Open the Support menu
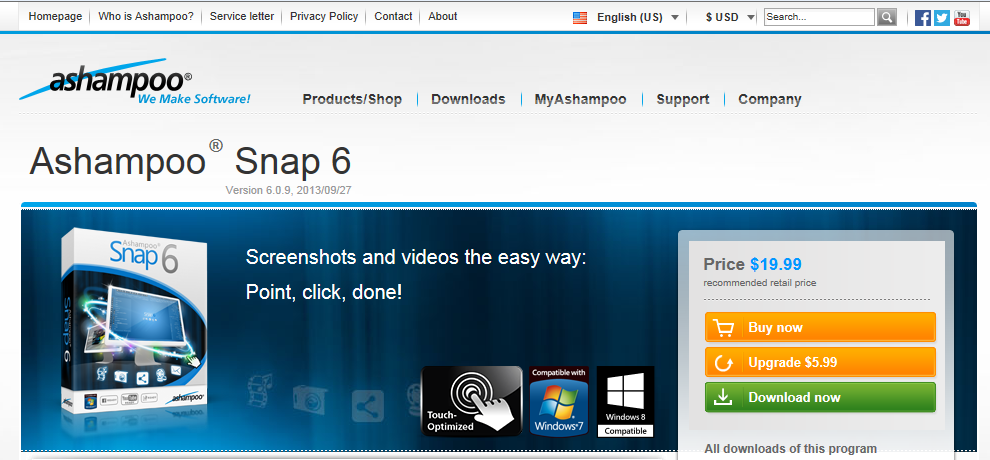The height and width of the screenshot is (460, 990). pos(683,99)
